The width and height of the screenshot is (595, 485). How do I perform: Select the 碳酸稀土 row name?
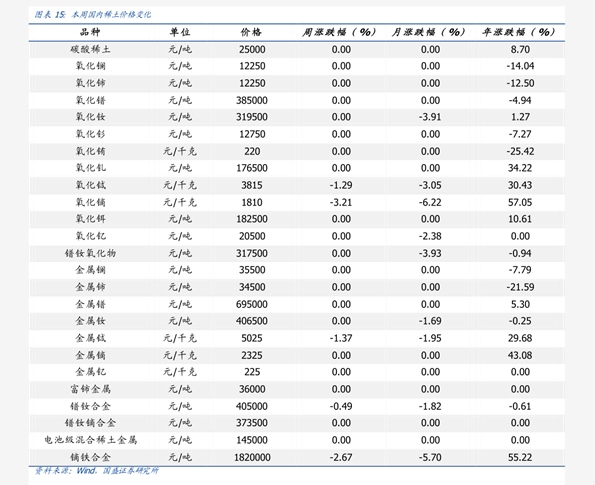click(90, 49)
